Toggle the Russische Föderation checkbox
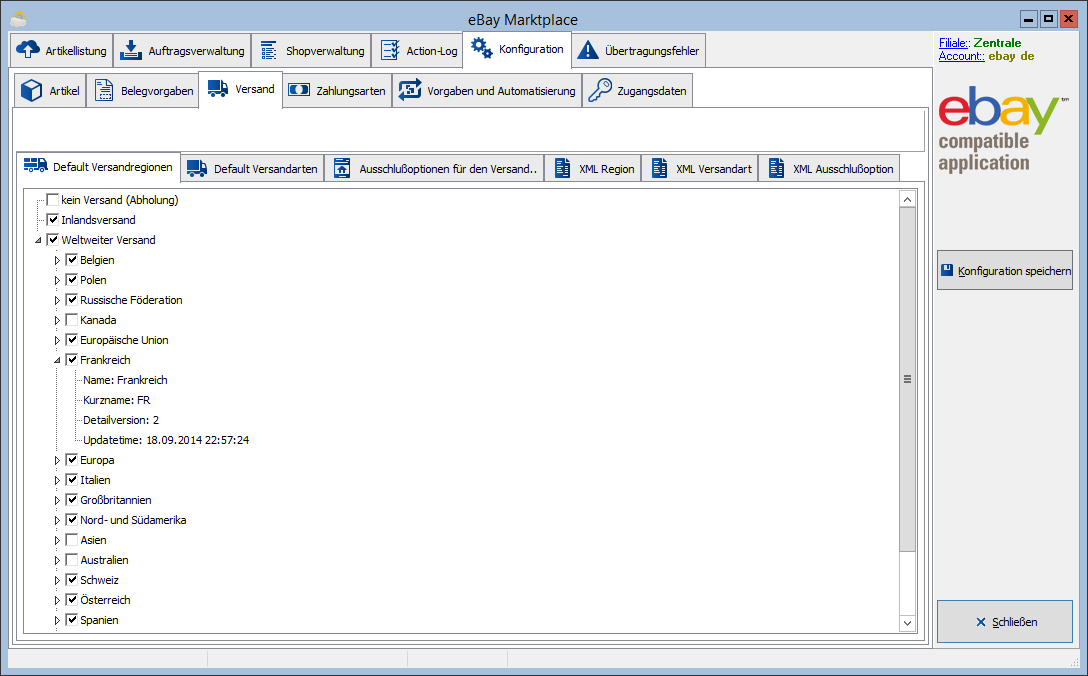 [x=71, y=300]
